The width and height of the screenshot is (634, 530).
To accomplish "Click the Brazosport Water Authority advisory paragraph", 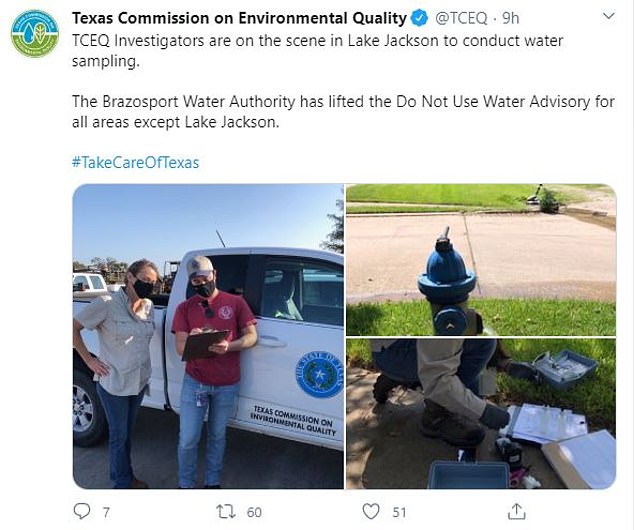I will (343, 112).
